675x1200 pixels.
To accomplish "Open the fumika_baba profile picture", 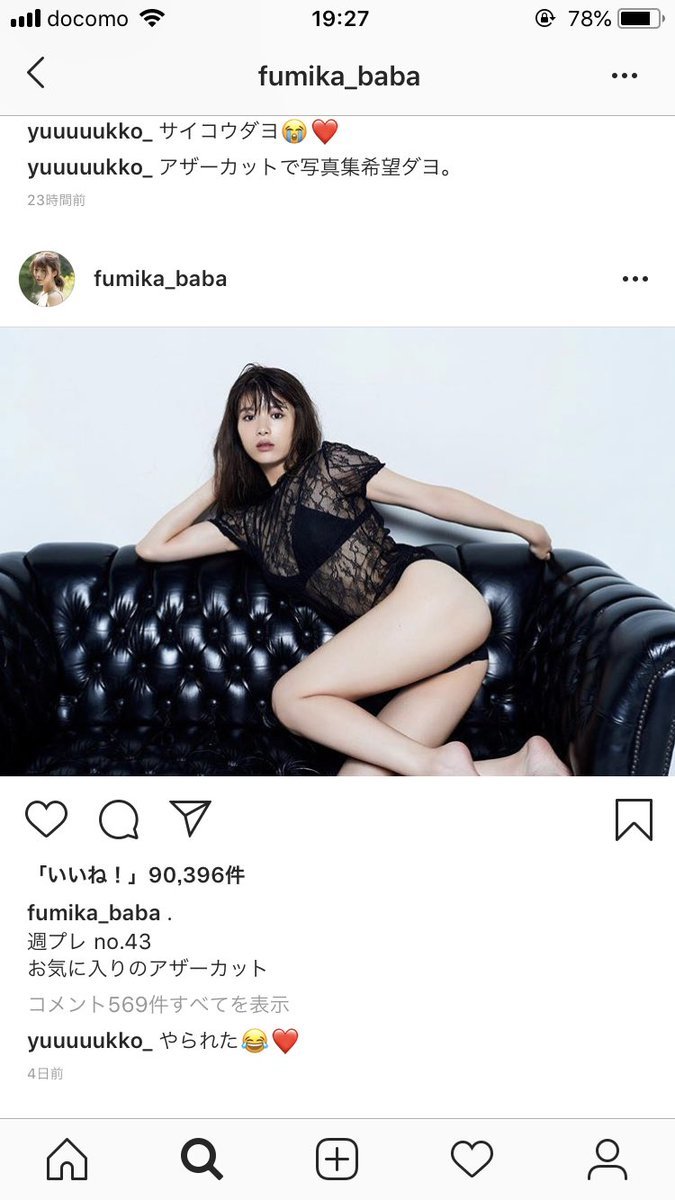I will point(47,279).
